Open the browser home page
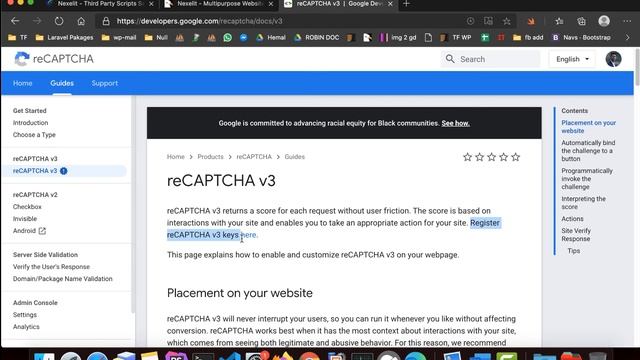Image resolution: width=640 pixels, height=360 pixels. (x=81, y=21)
